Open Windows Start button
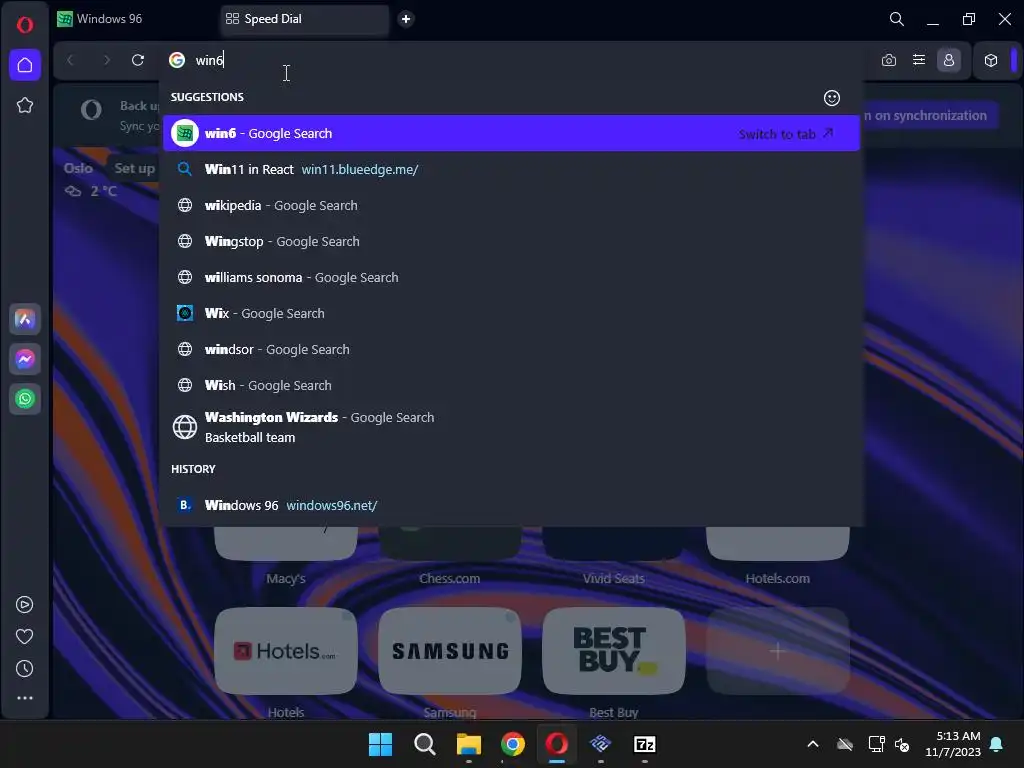 tap(380, 744)
